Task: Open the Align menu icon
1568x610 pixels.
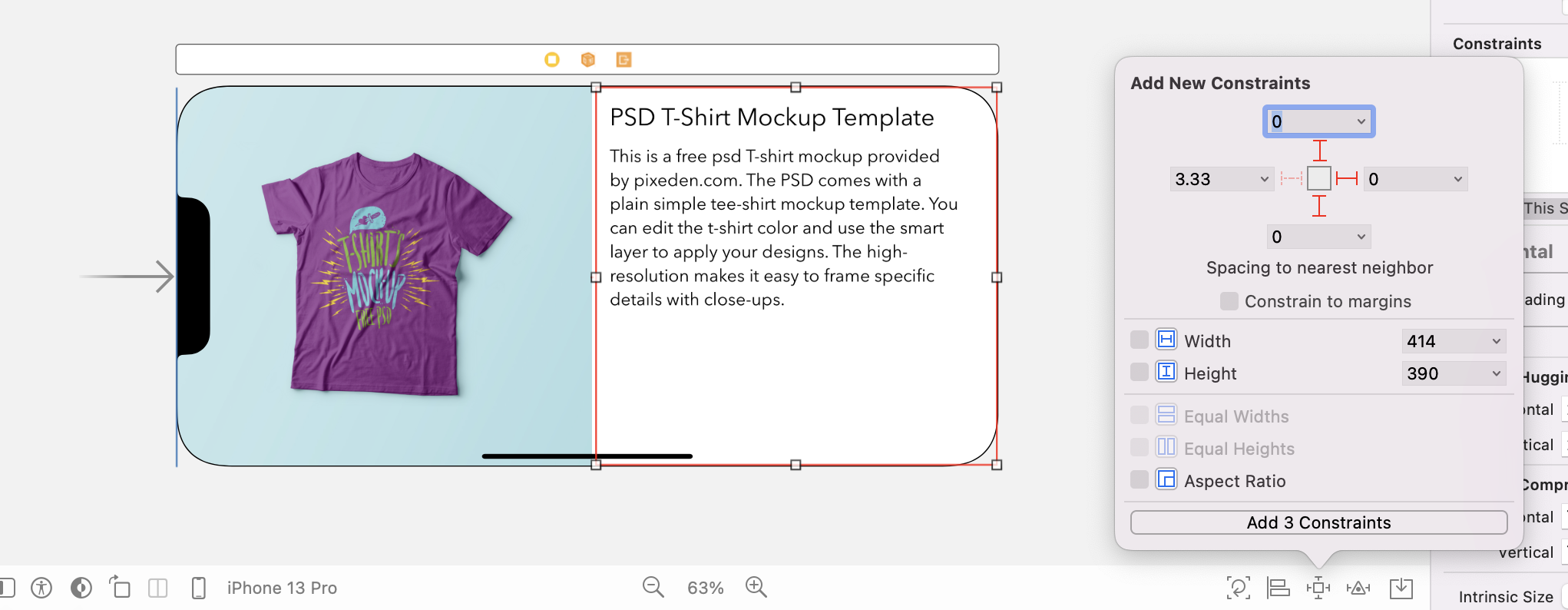Action: [1279, 588]
